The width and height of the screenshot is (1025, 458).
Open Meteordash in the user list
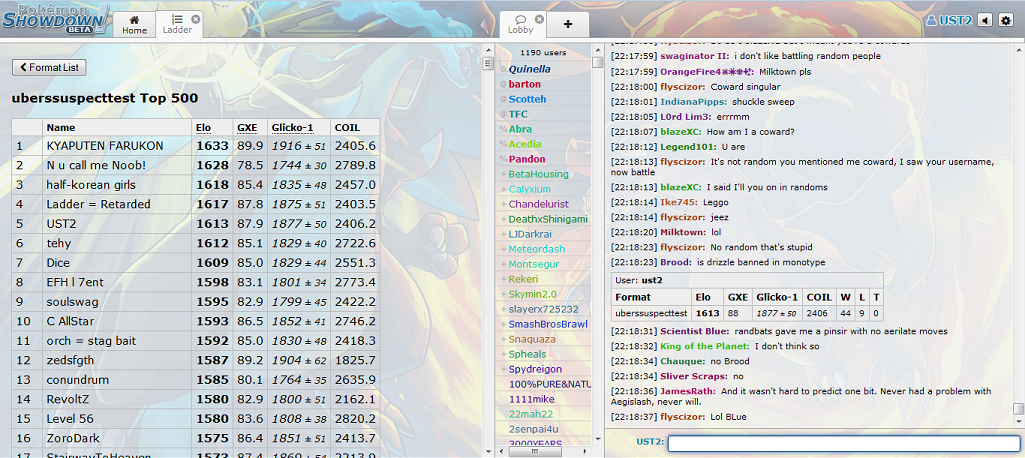pos(537,249)
